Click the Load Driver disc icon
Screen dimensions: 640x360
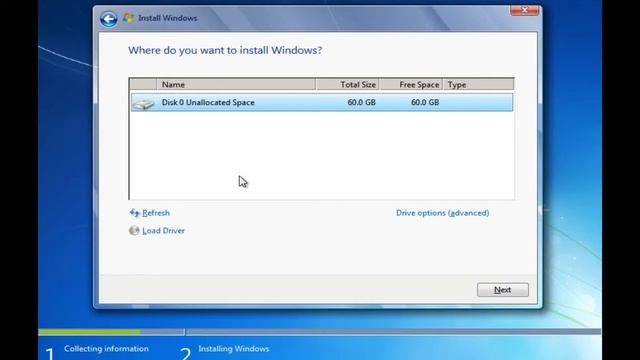pyautogui.click(x=134, y=231)
